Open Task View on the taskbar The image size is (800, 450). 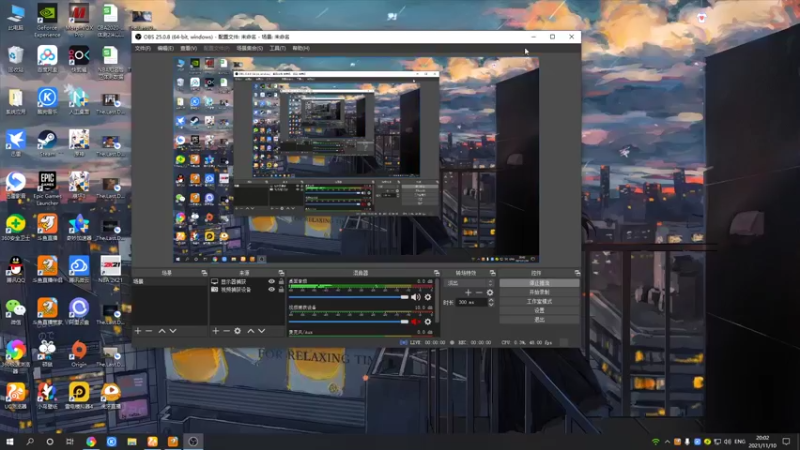point(70,441)
